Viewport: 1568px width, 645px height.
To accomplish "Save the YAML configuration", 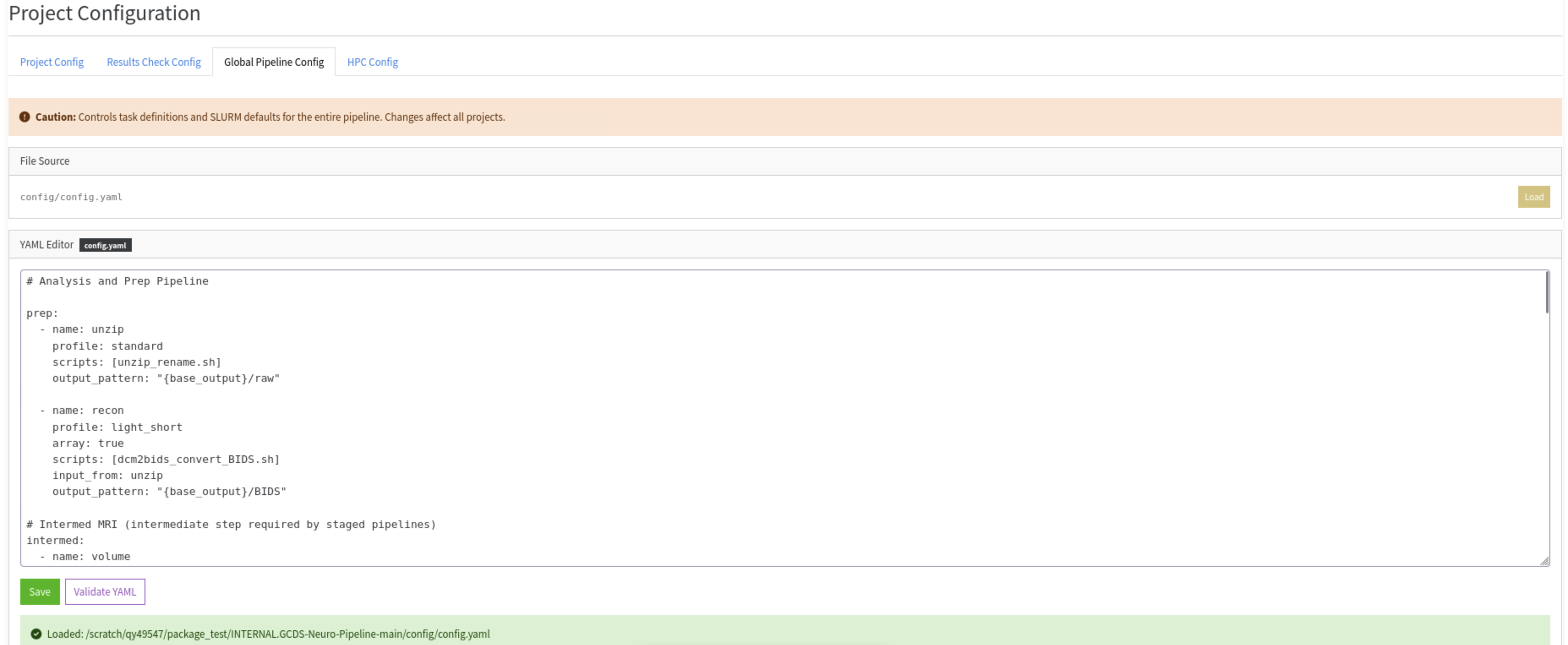I will point(40,591).
